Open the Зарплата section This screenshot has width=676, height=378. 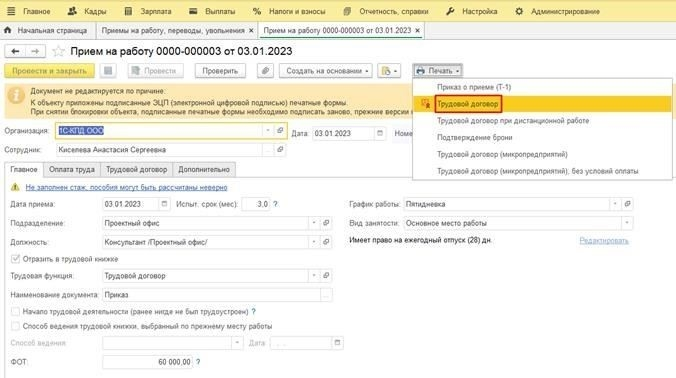pyautogui.click(x=148, y=11)
